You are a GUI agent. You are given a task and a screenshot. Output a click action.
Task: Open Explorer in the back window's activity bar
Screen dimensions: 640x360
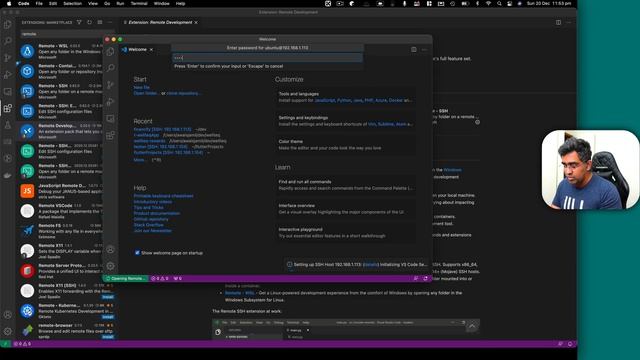click(8, 24)
